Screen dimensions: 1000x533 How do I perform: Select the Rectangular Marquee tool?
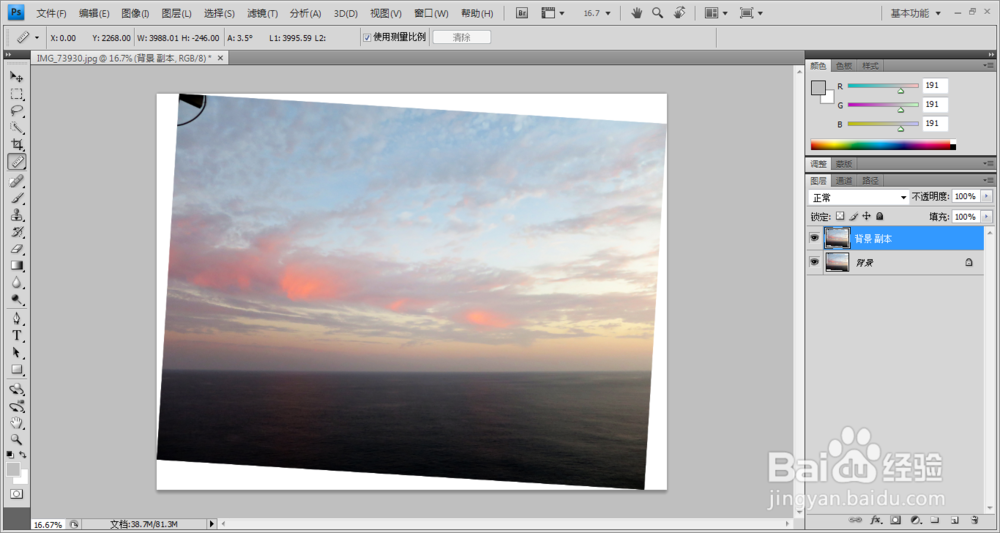coord(17,94)
